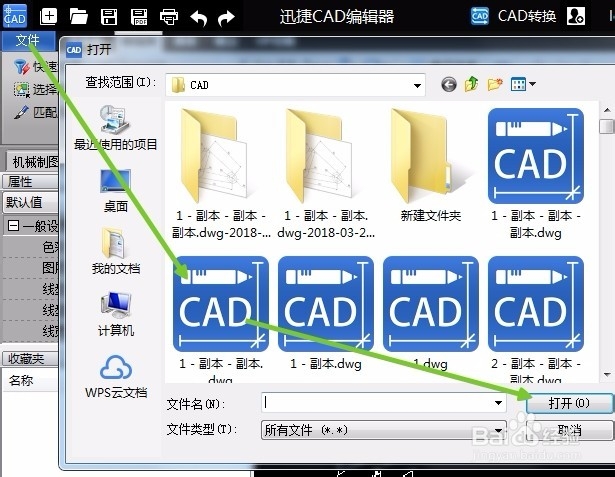615x477 pixels.
Task: Select file 1.dwg
Action: pos(431,313)
